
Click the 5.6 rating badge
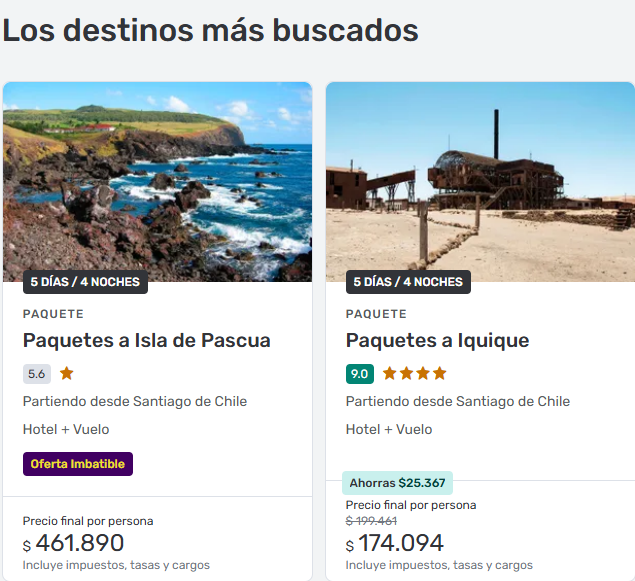37,374
